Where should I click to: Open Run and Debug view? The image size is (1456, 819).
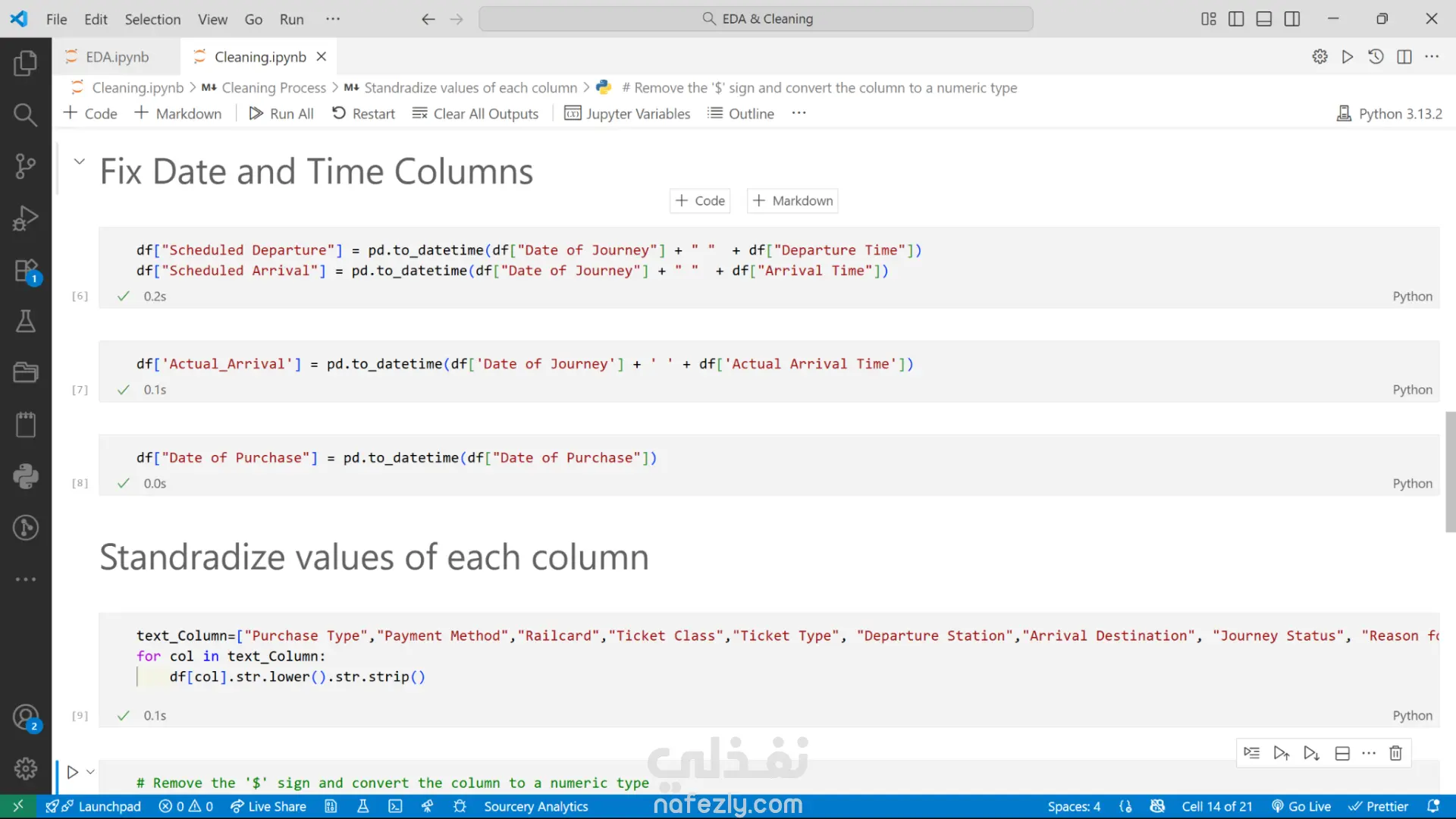(25, 218)
